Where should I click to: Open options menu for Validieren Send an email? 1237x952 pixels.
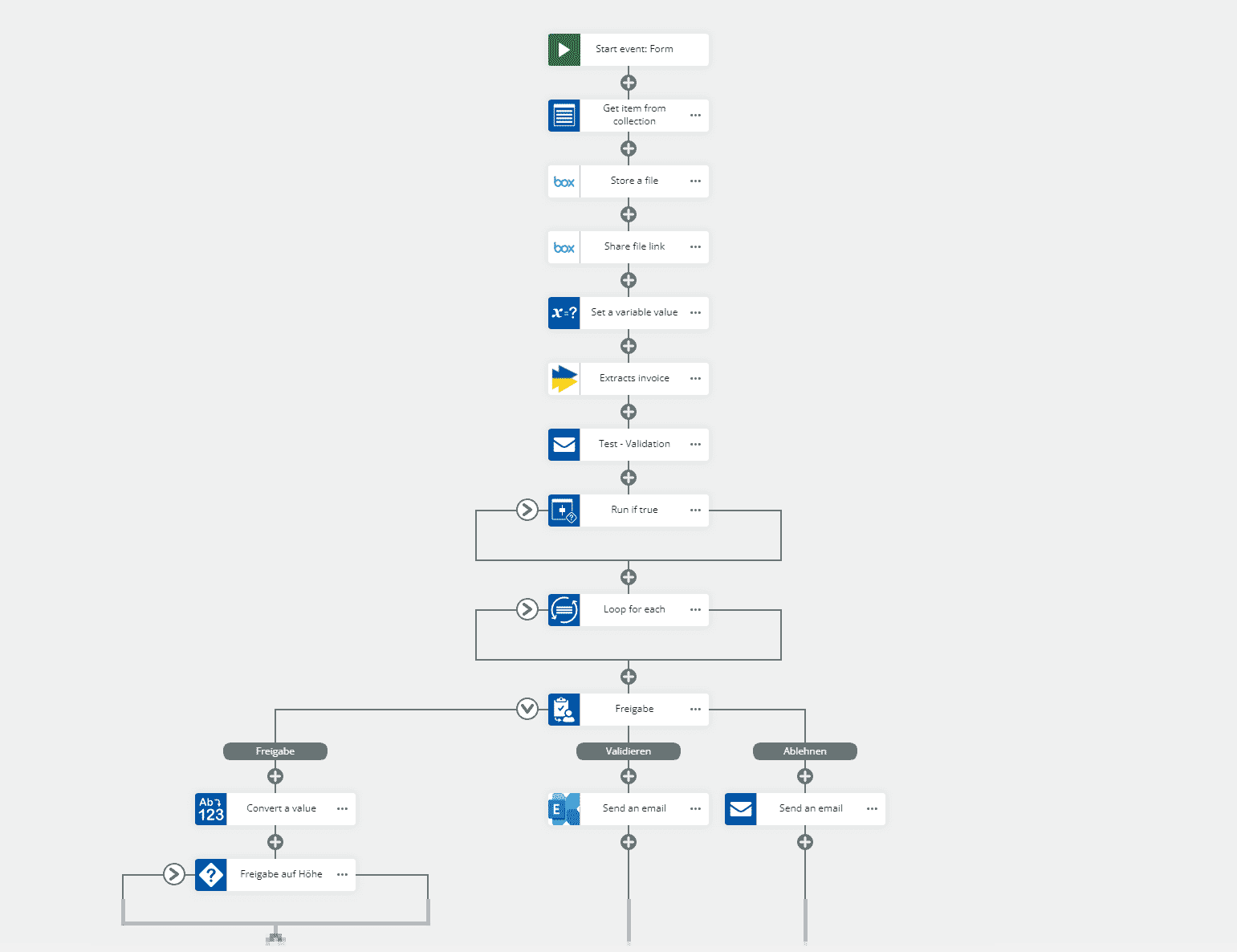point(695,809)
